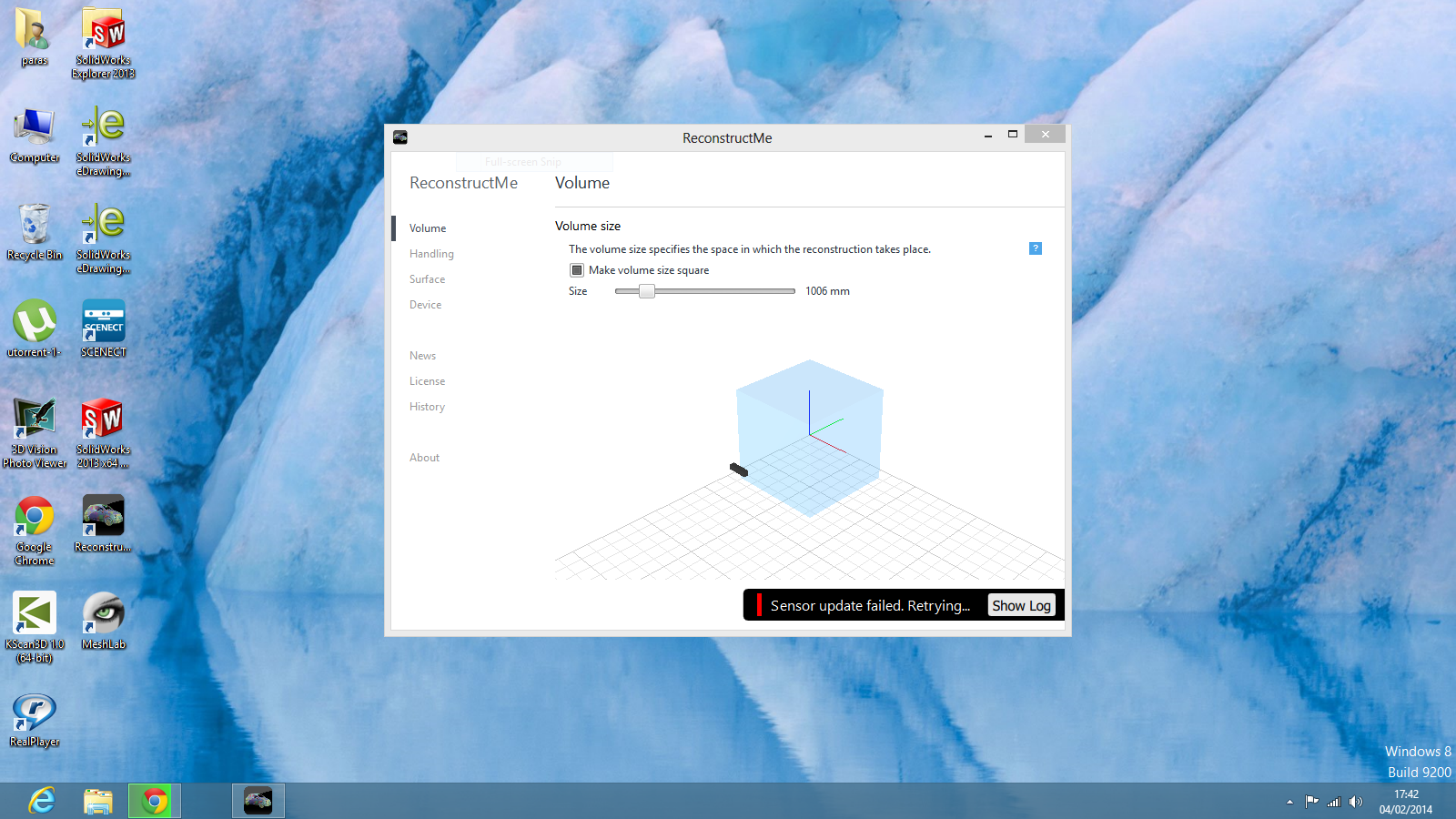Open Google Chrome from taskbar
Viewport: 1456px width, 819px height.
(x=155, y=801)
